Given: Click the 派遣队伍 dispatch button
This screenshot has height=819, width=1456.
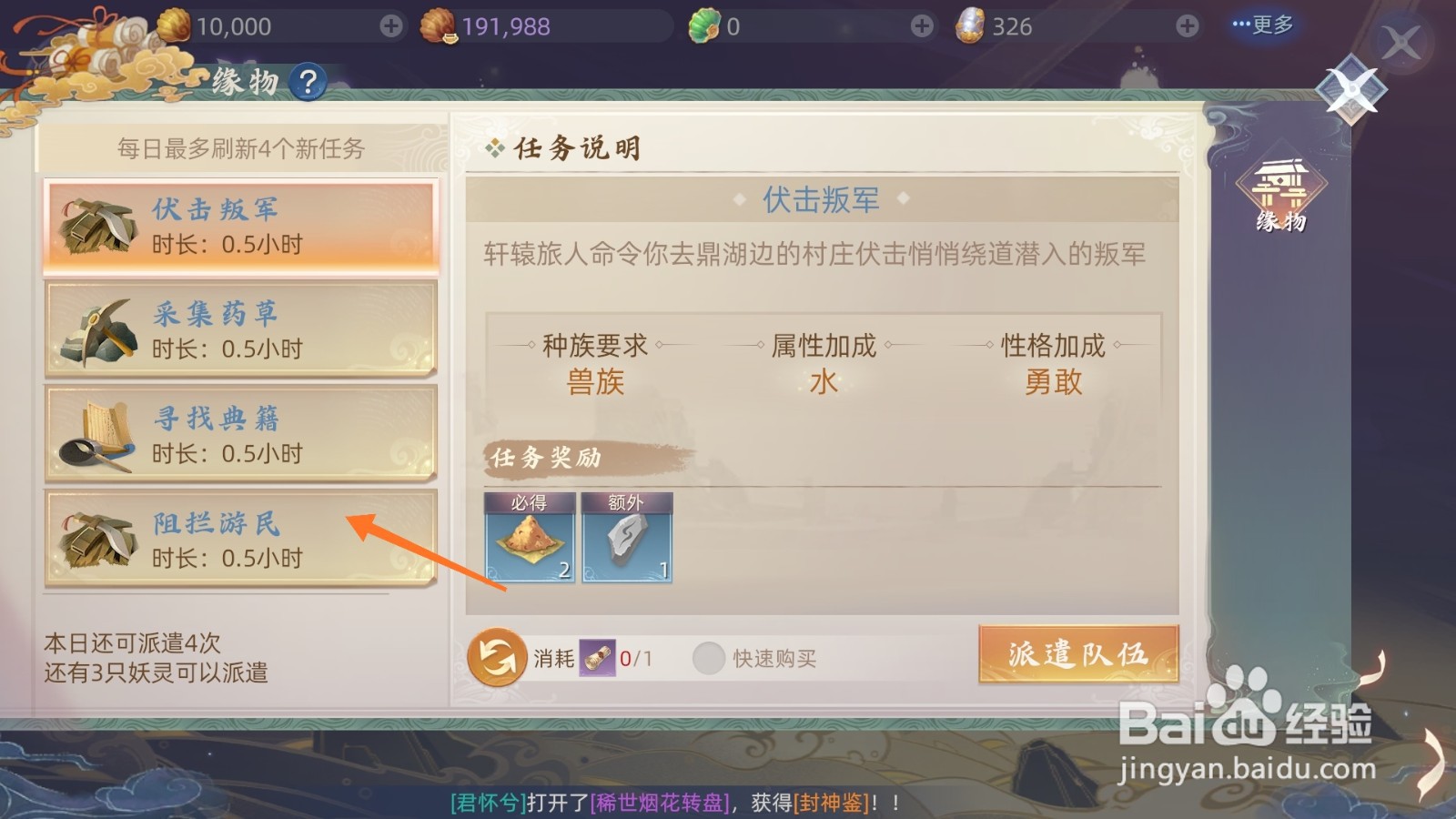Looking at the screenshot, I should pos(1078,654).
